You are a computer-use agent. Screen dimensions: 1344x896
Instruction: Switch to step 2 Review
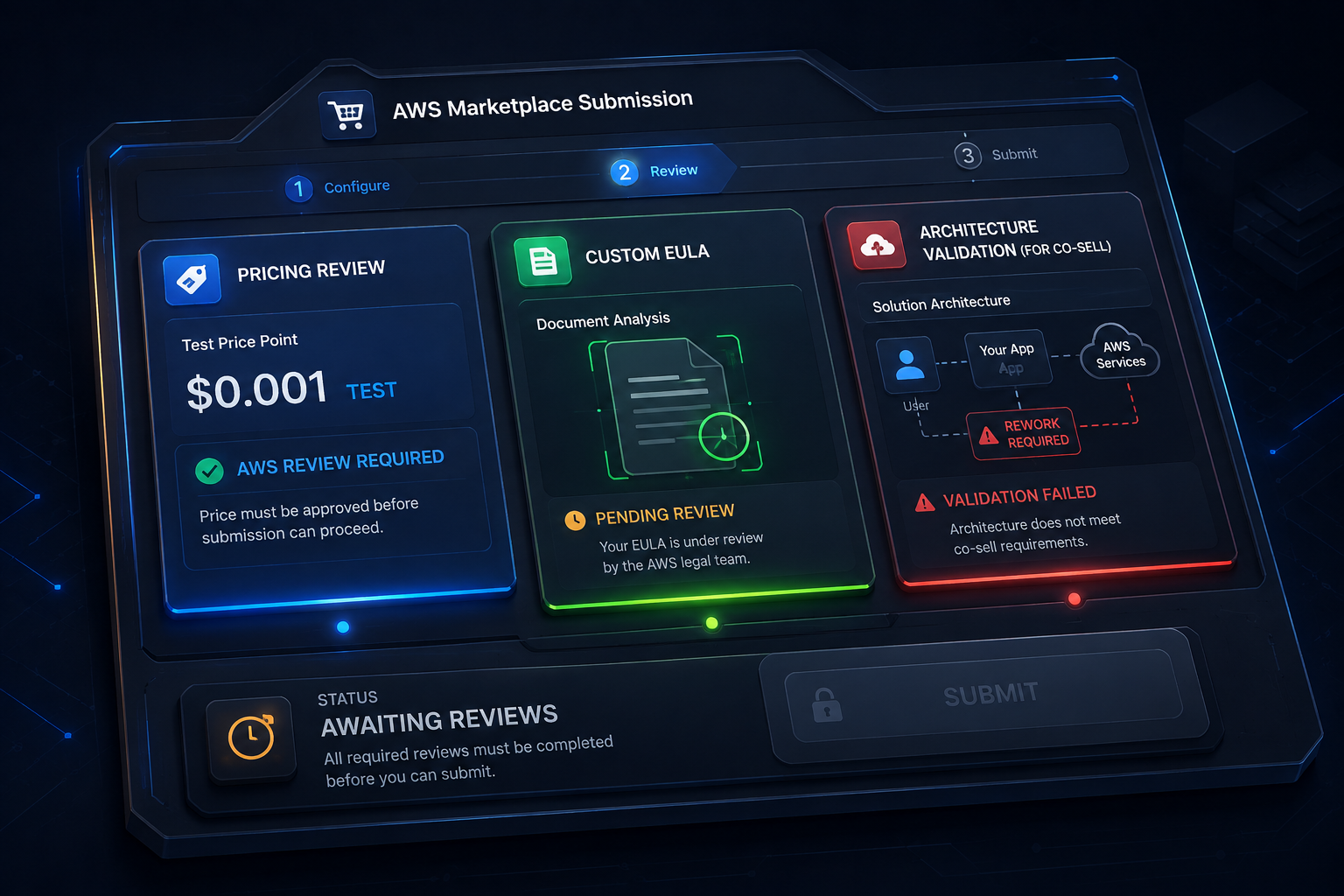(654, 171)
